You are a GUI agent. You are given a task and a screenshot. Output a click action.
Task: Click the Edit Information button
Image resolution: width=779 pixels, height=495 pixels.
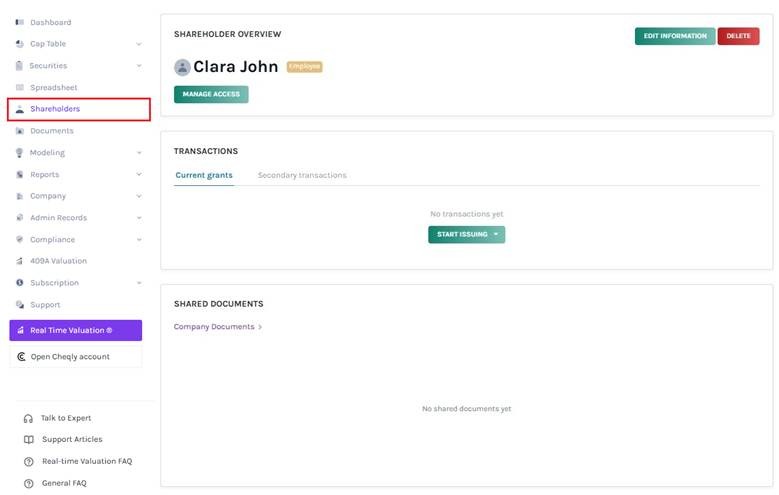point(675,36)
